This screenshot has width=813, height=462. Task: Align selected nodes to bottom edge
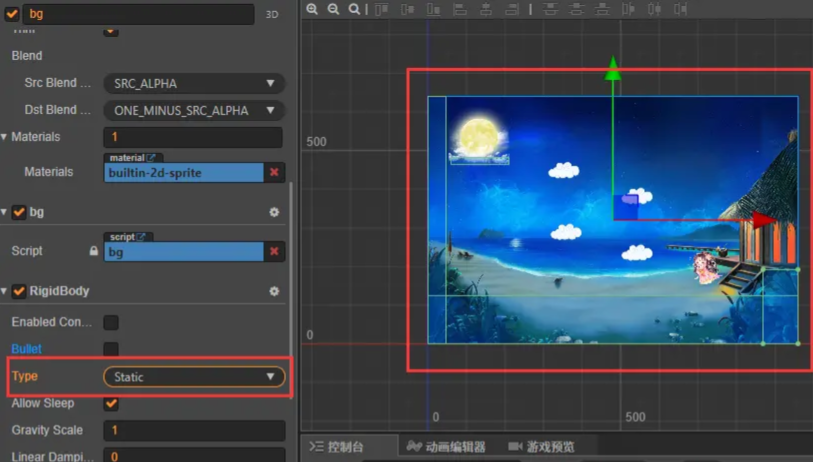[x=433, y=9]
